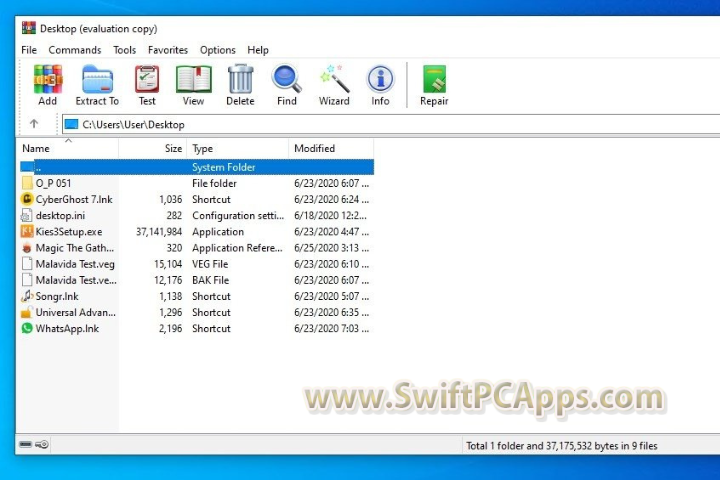
Task: Show archive Info icon
Action: point(380,79)
